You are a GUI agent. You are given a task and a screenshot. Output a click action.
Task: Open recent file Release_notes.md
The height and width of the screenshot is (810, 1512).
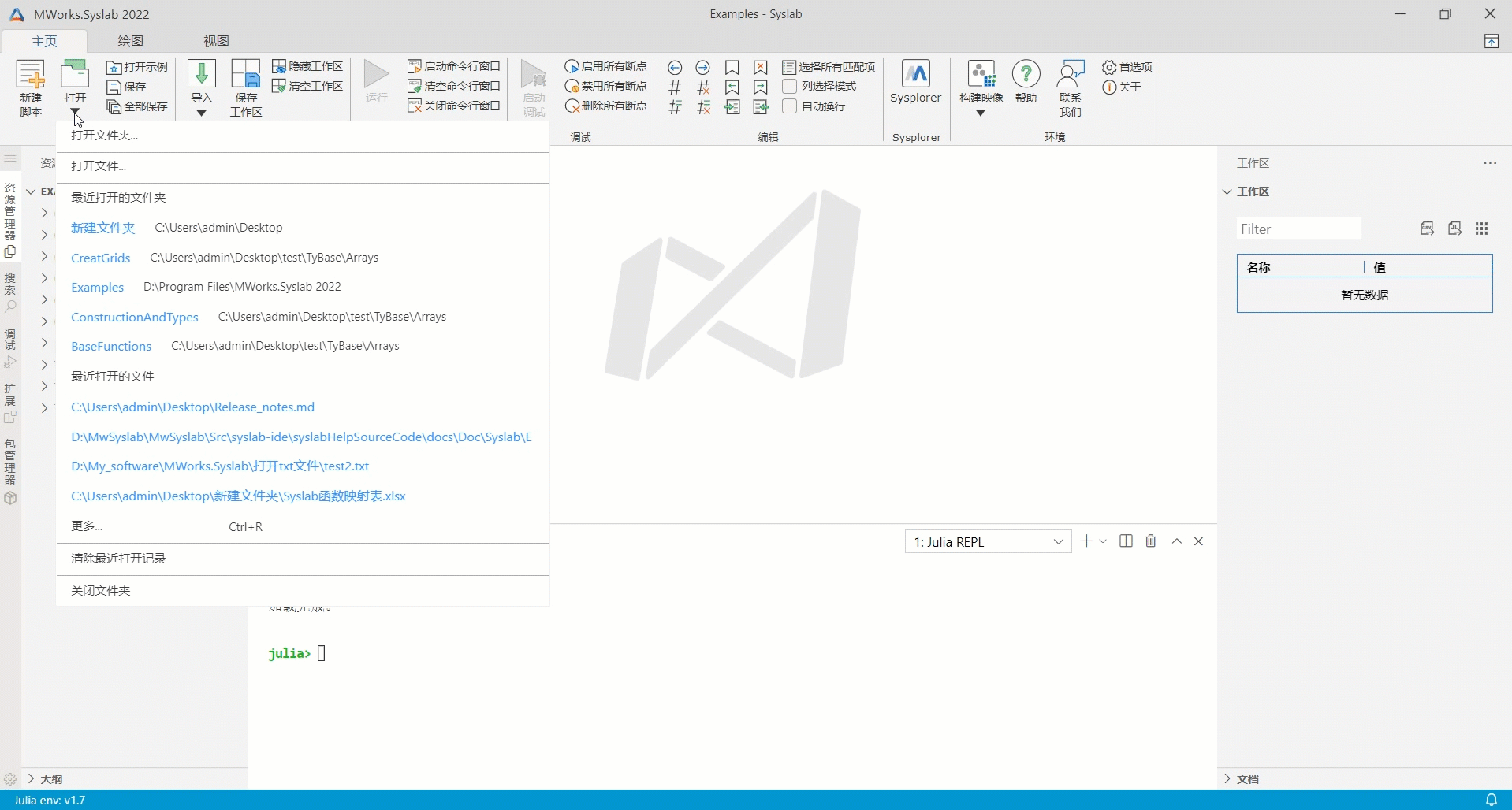[x=192, y=407]
